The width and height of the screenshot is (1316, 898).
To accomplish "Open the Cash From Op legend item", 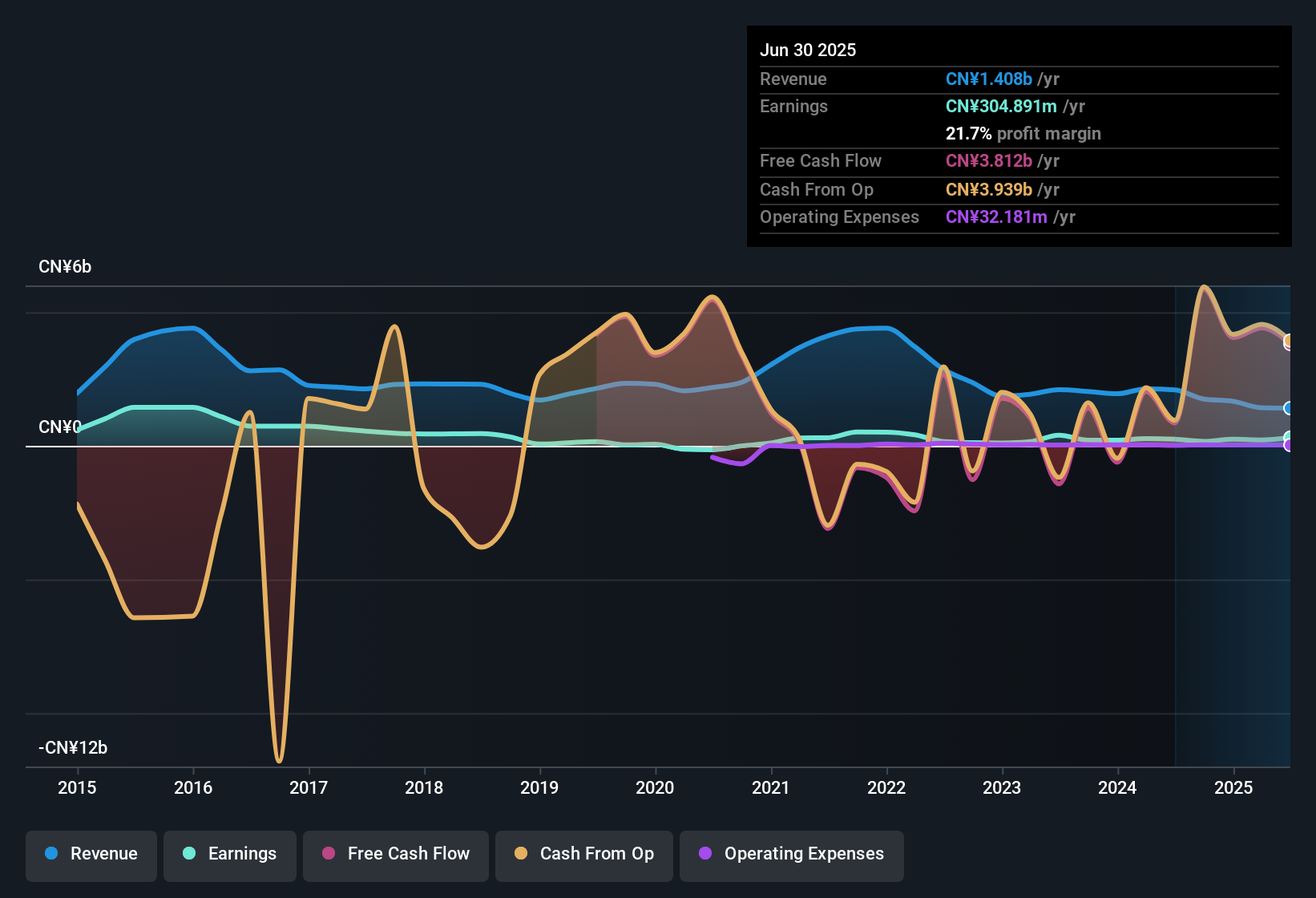I will coord(583,854).
